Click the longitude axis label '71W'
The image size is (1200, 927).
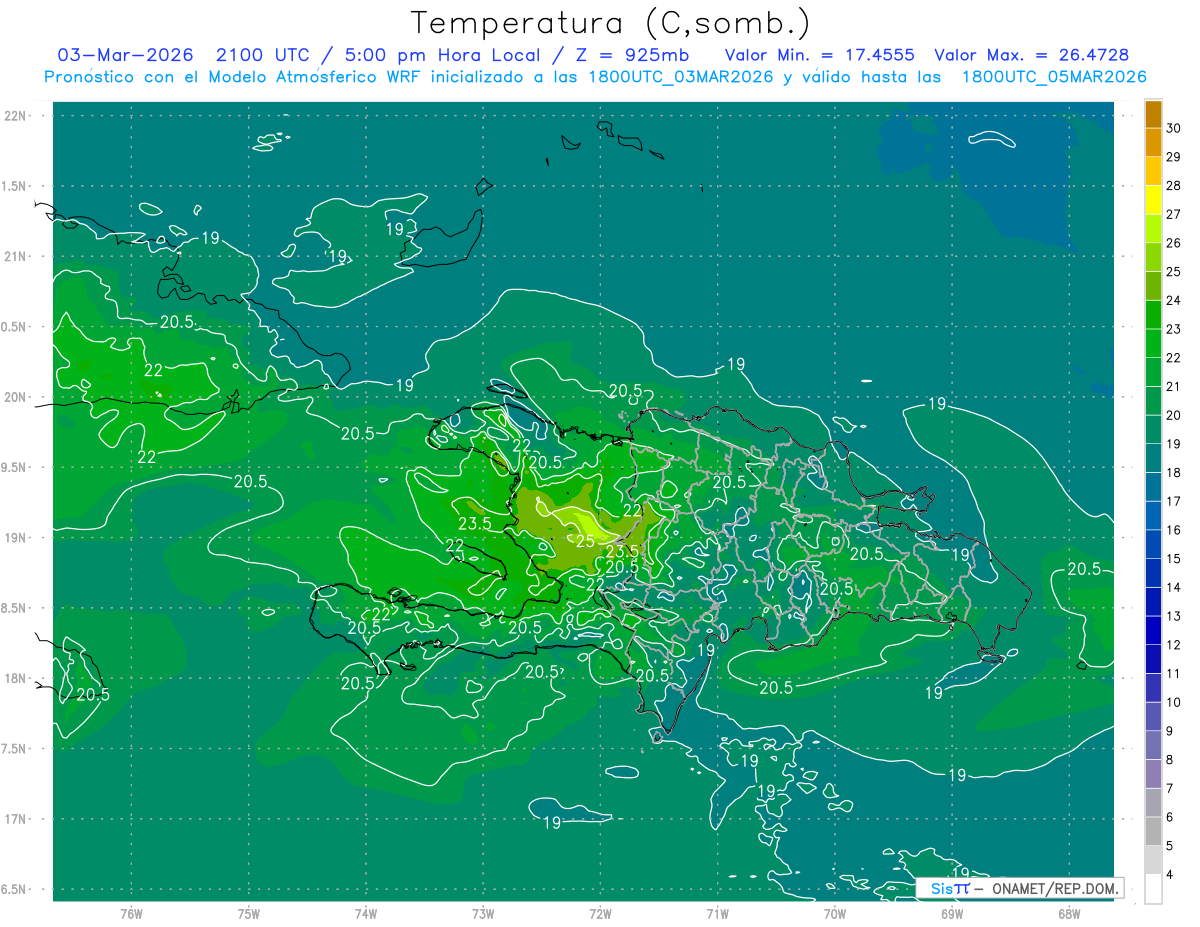click(x=717, y=914)
